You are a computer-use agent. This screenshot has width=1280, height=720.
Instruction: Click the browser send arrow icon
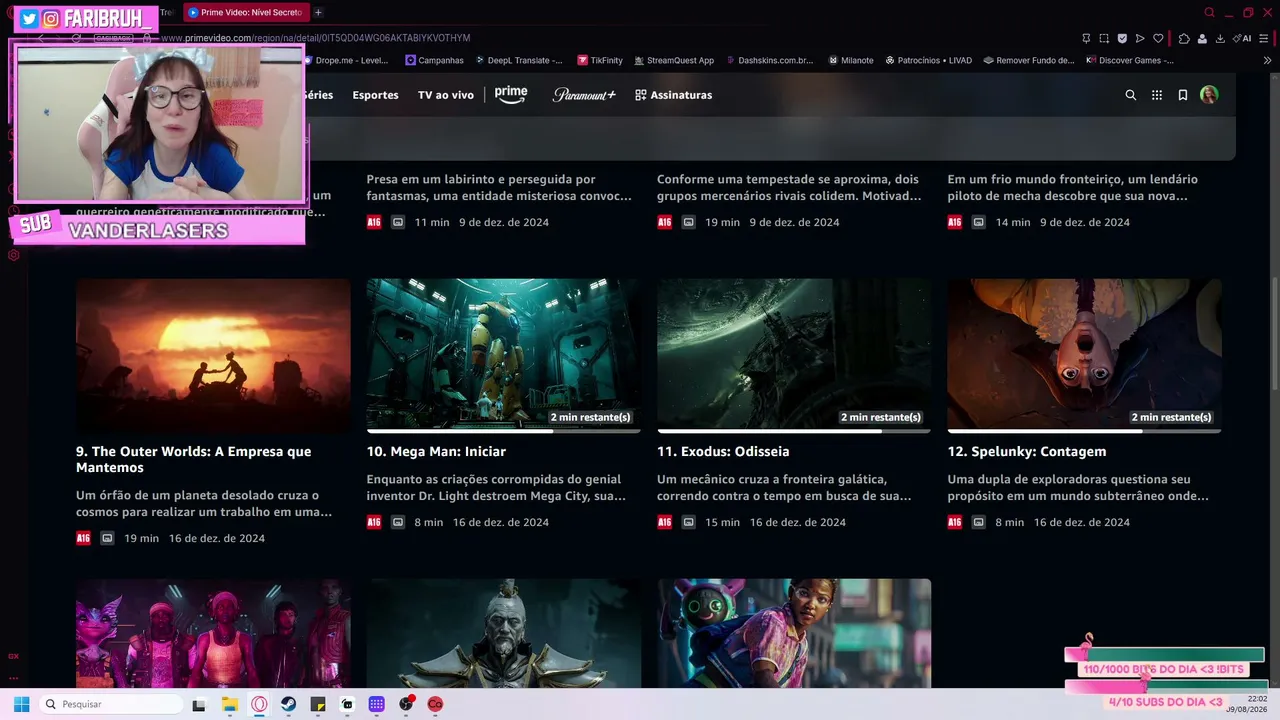1140,38
